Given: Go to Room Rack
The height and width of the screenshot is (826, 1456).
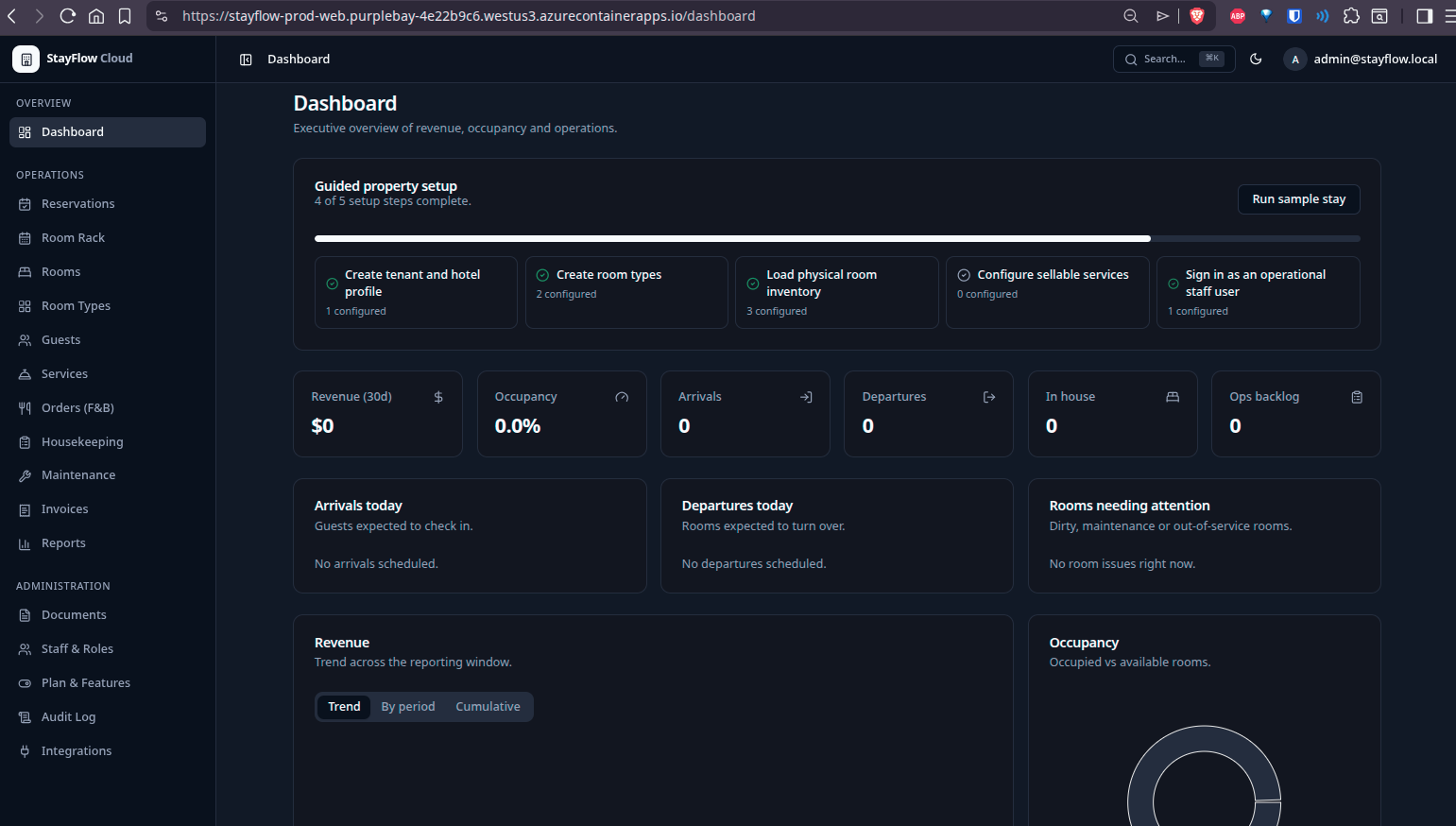Looking at the screenshot, I should (108, 238).
